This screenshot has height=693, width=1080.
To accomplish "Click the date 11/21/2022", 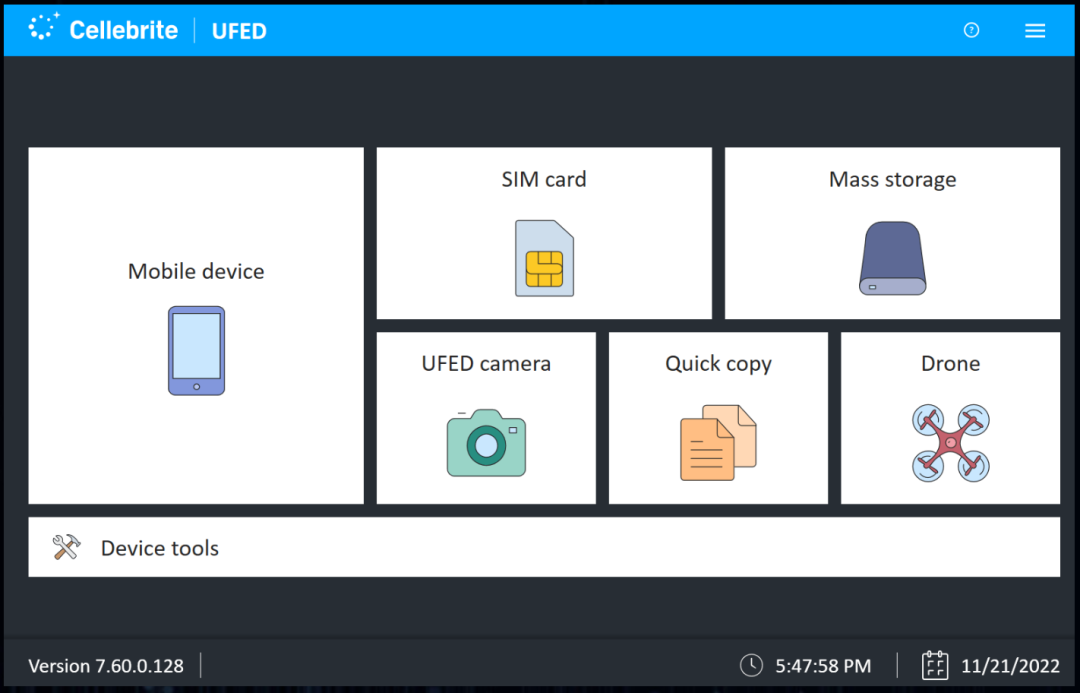I will pyautogui.click(x=1010, y=666).
